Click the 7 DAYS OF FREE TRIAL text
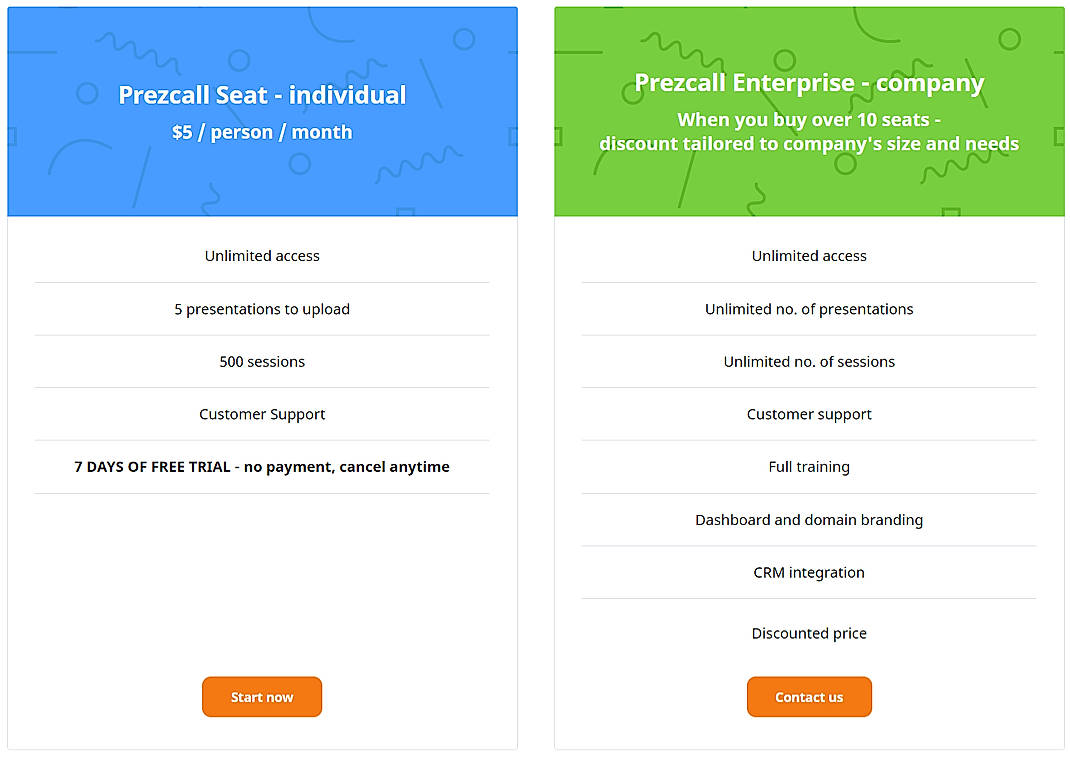Screen dimensions: 1070x757 point(262,466)
